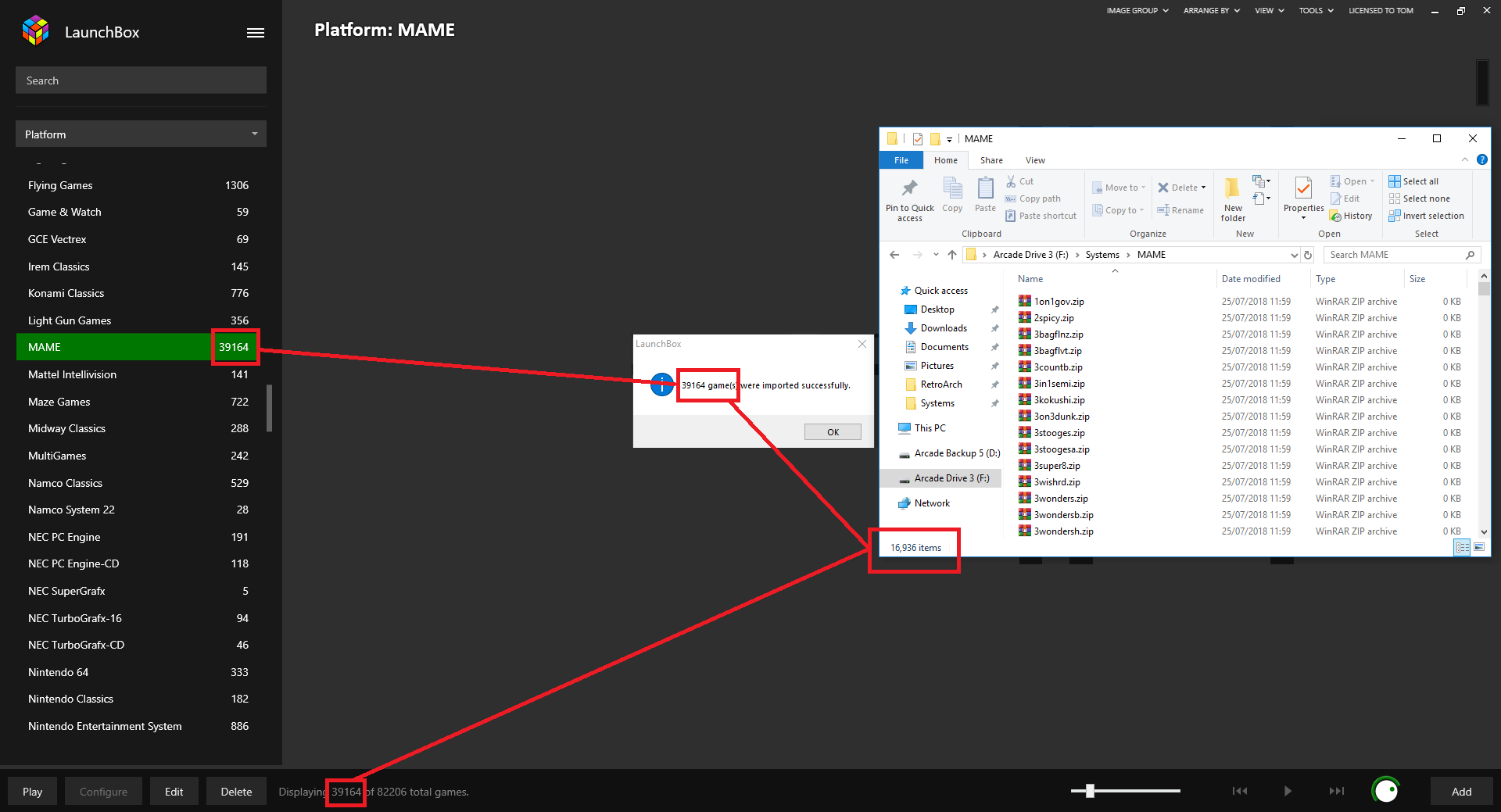Open Downloads in Explorer Quick access
The height and width of the screenshot is (812, 1501).
(943, 328)
